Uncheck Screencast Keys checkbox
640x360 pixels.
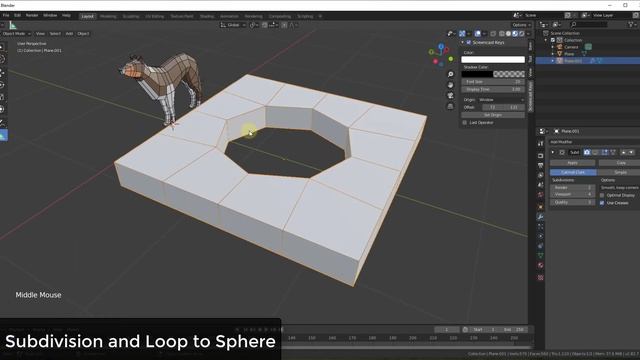coord(469,42)
